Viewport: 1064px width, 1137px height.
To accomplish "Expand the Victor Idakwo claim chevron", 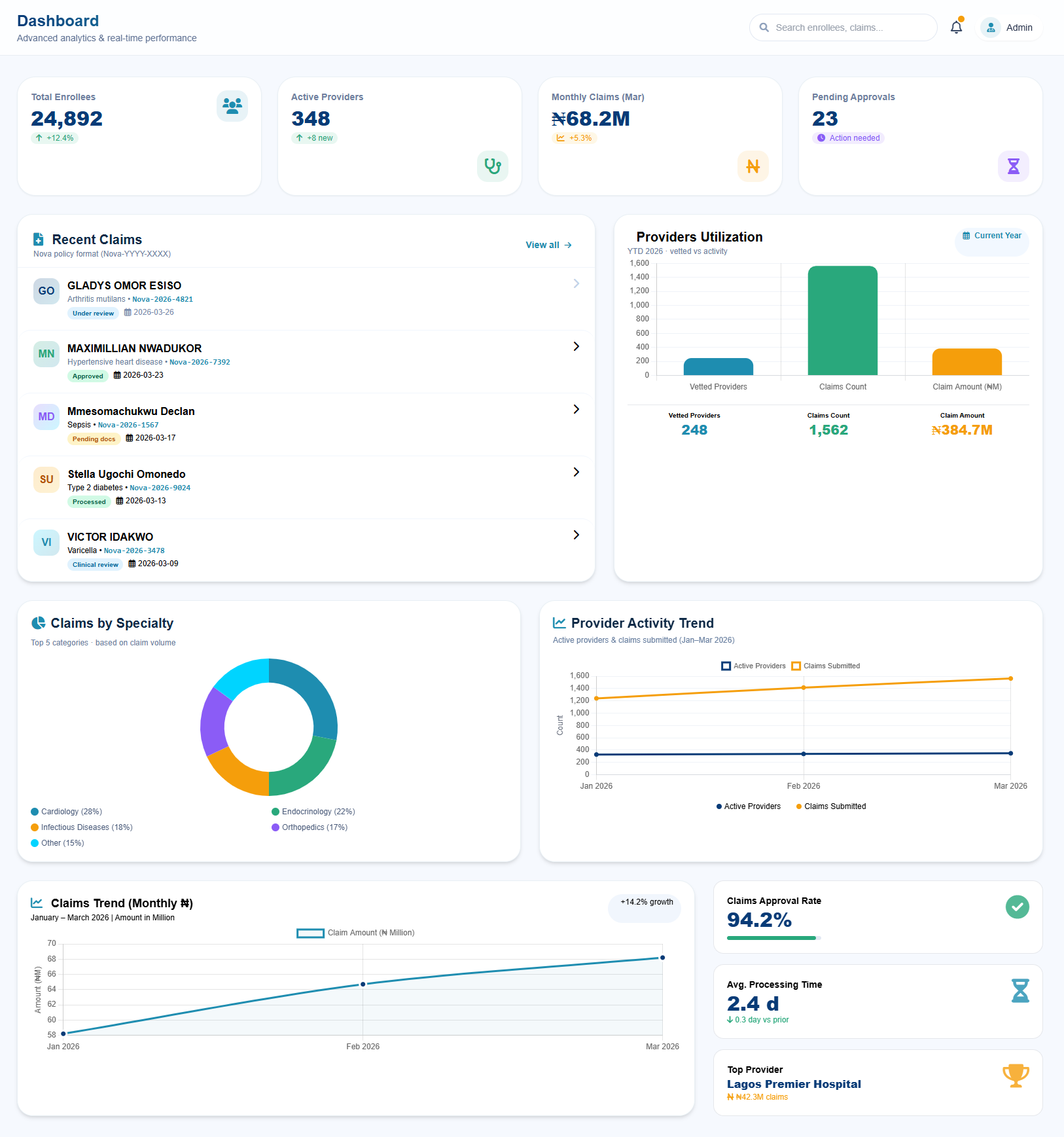I will (x=576, y=535).
